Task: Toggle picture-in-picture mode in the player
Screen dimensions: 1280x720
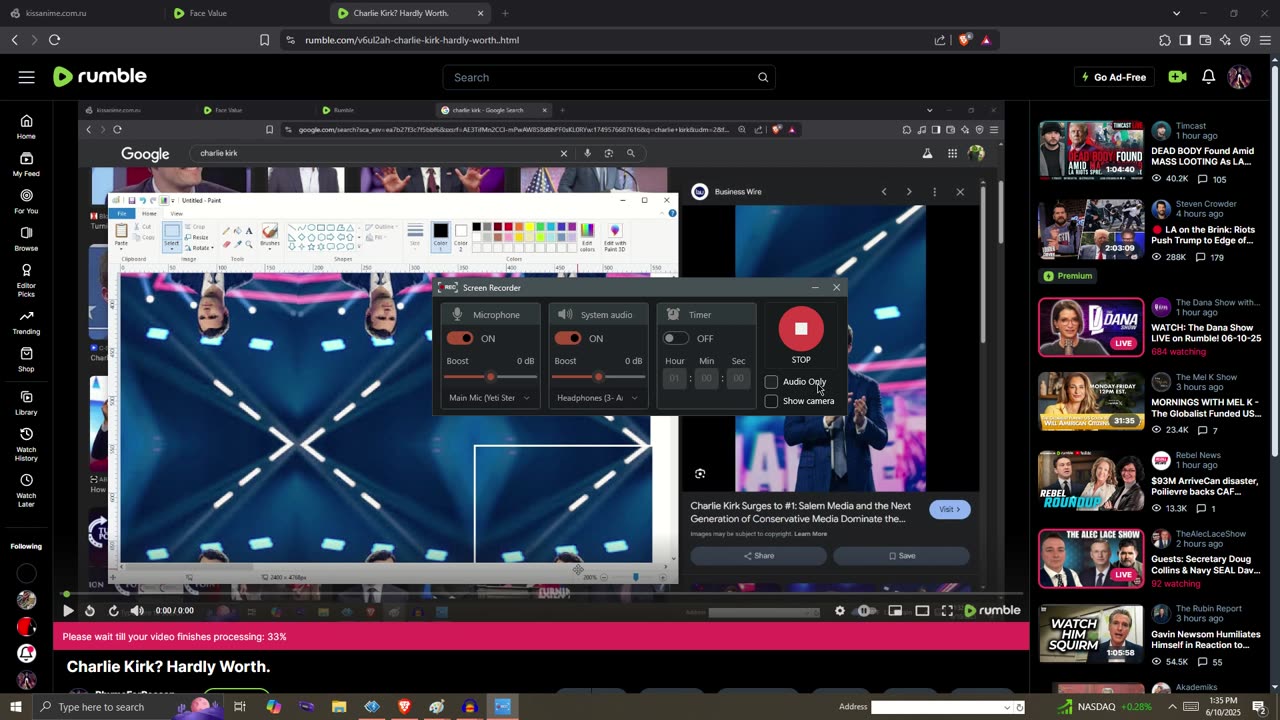Action: (895, 611)
